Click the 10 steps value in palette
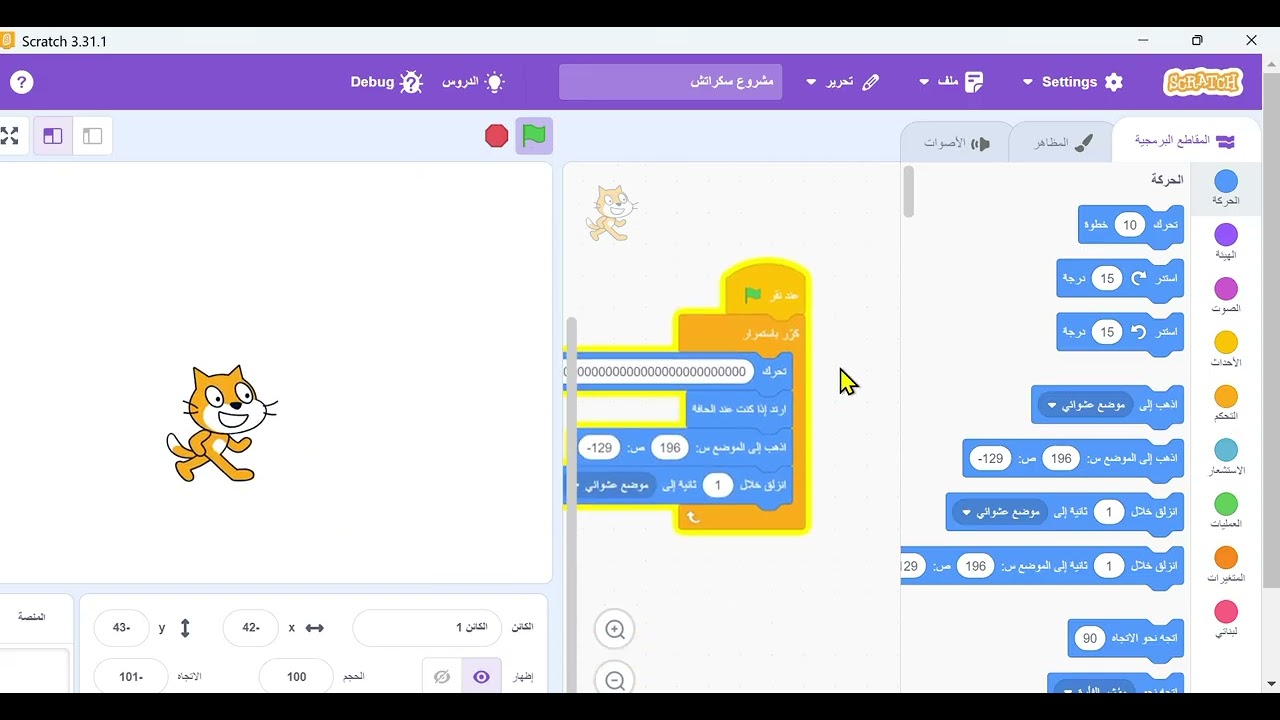 [1129, 225]
